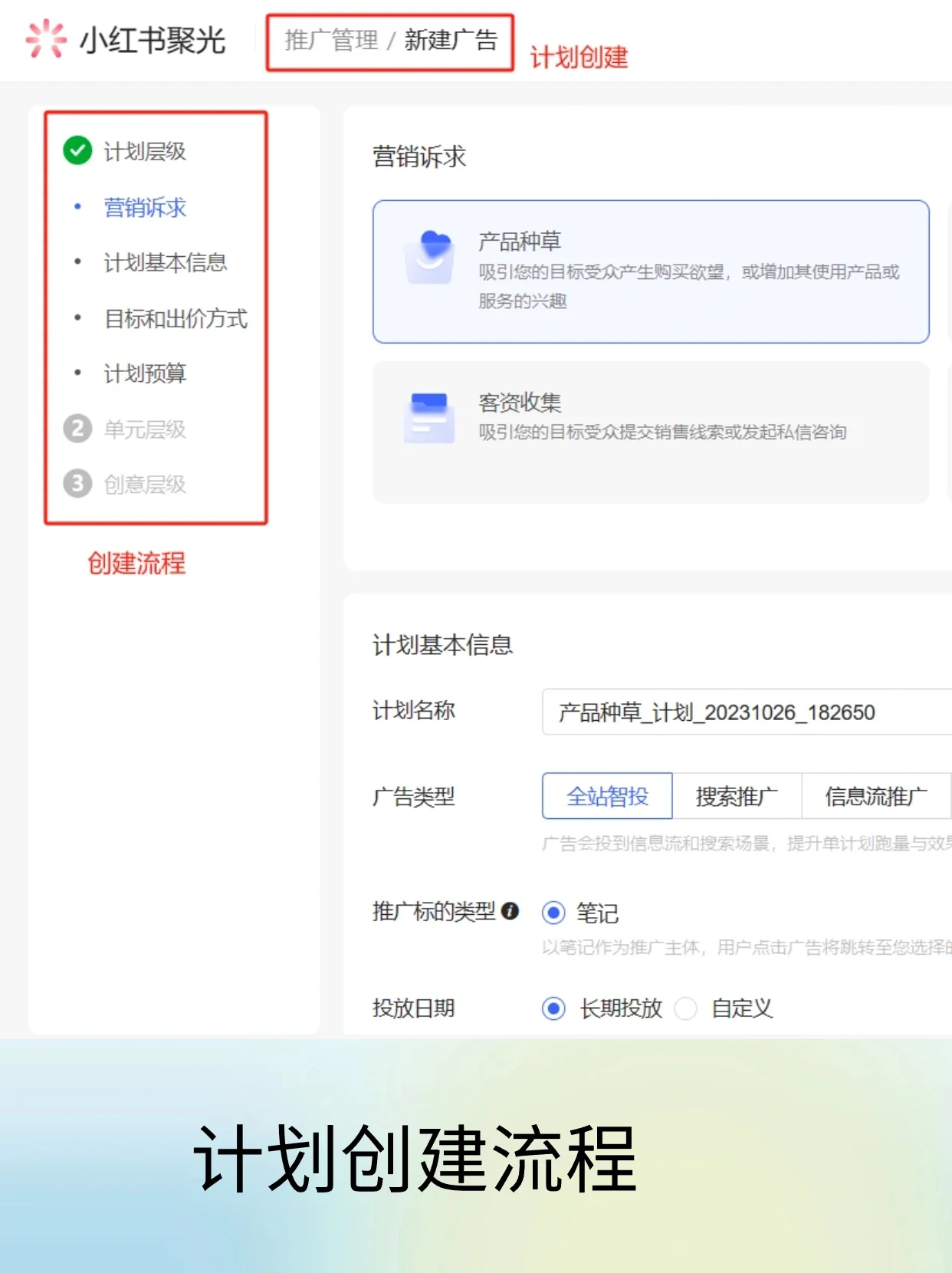952x1273 pixels.
Task: Open 推广管理 breadcrumb link
Action: 331,41
